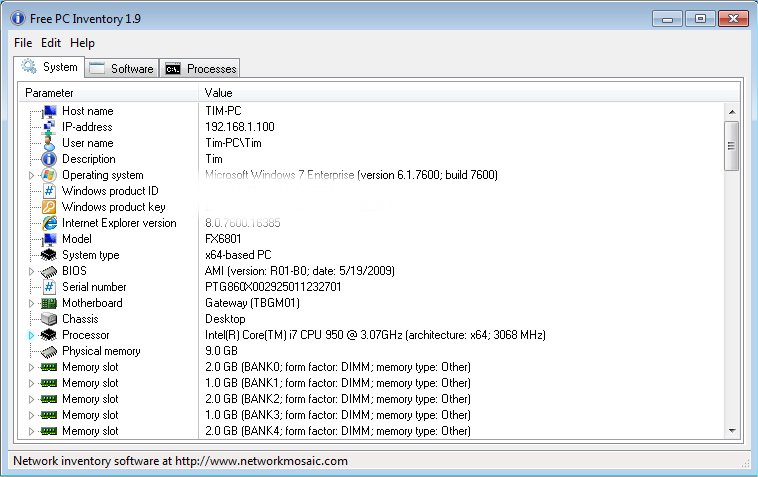Click the Host name computer icon
758x477 pixels.
(49, 111)
